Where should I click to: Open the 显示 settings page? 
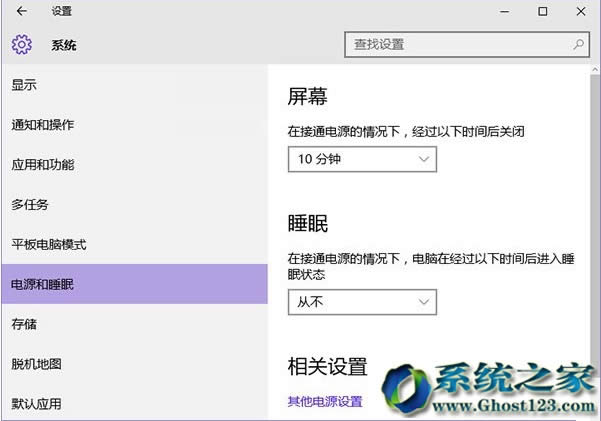[24, 85]
